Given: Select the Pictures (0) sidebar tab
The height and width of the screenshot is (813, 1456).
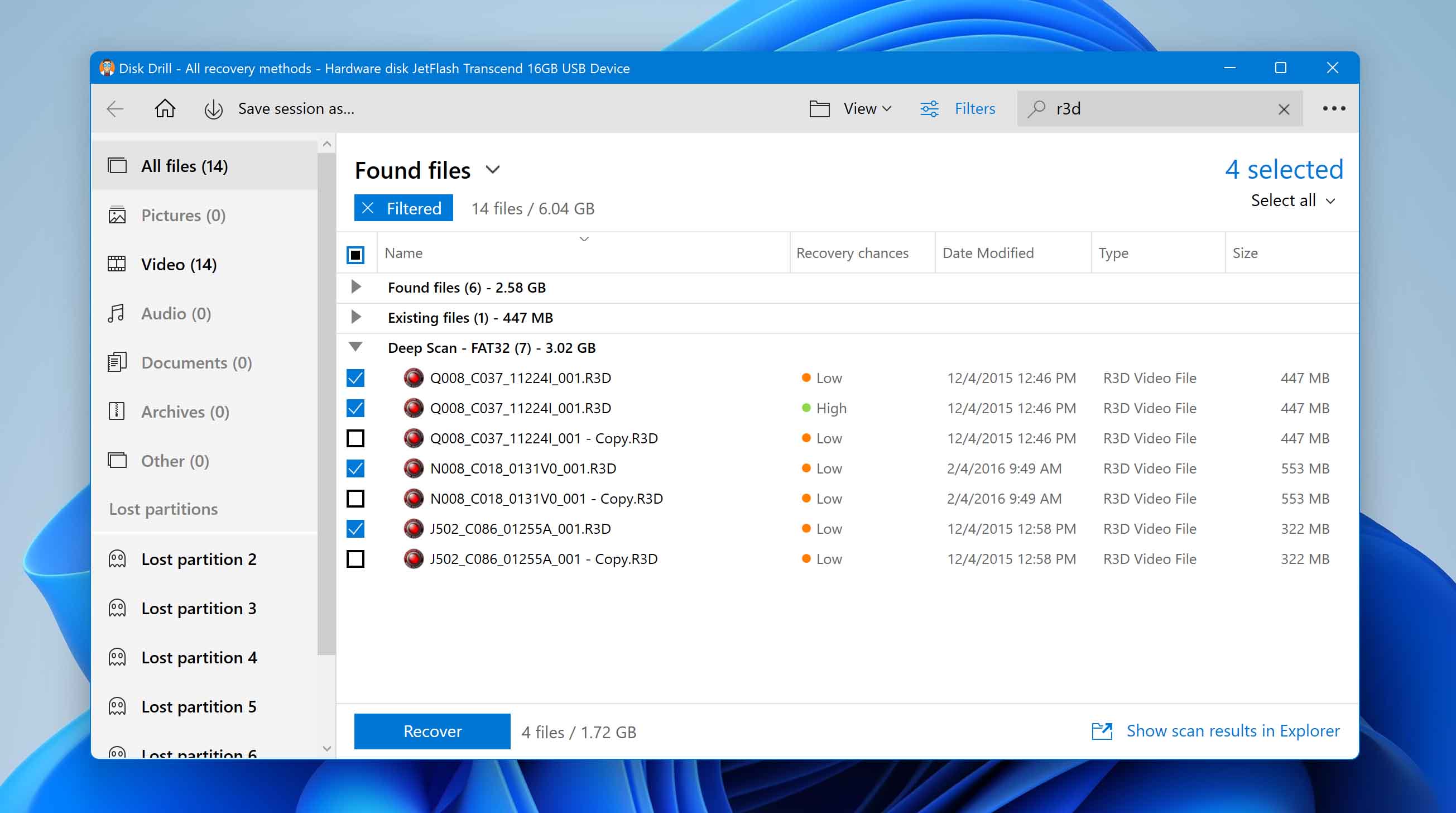Looking at the screenshot, I should (183, 214).
